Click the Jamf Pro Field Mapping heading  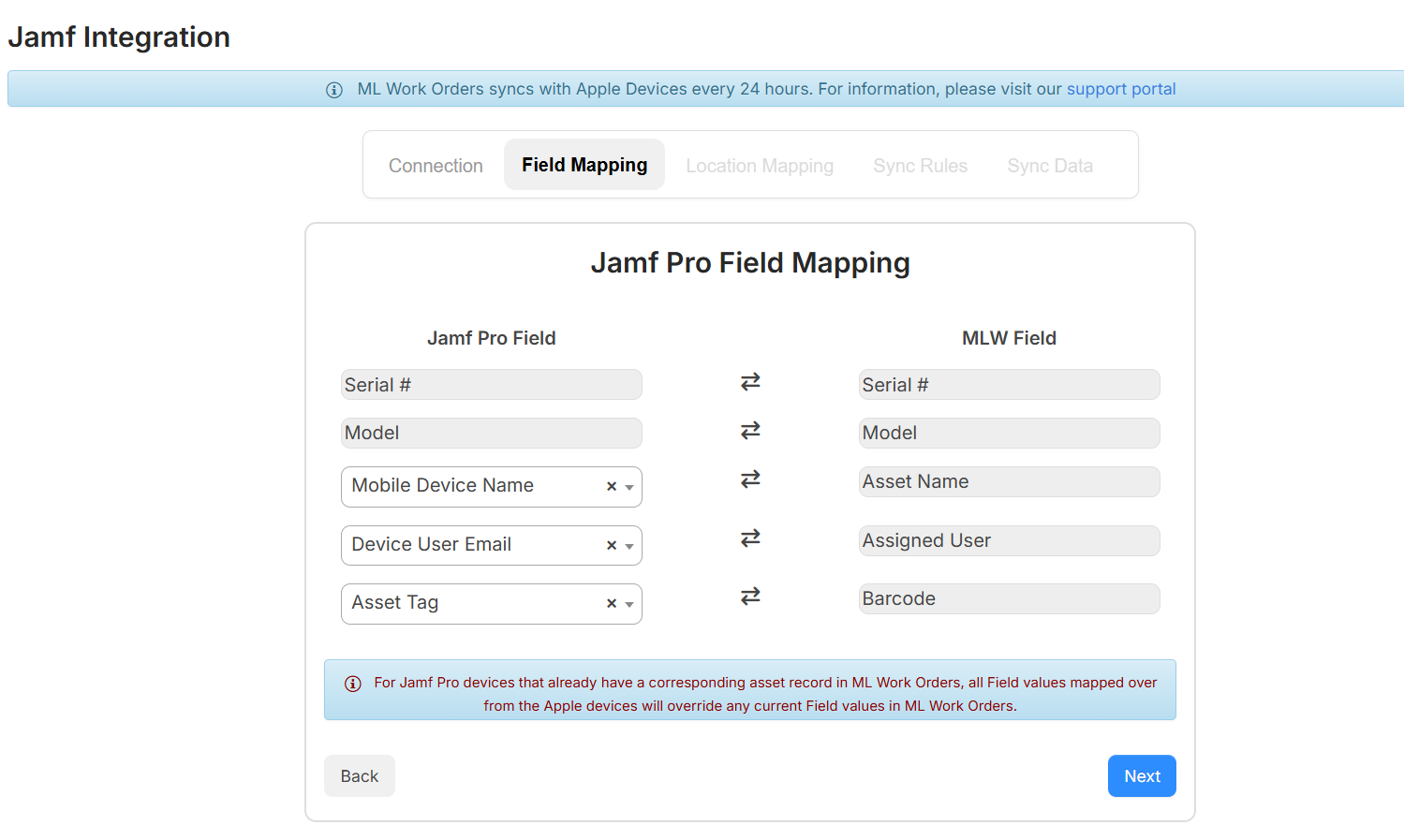[750, 263]
